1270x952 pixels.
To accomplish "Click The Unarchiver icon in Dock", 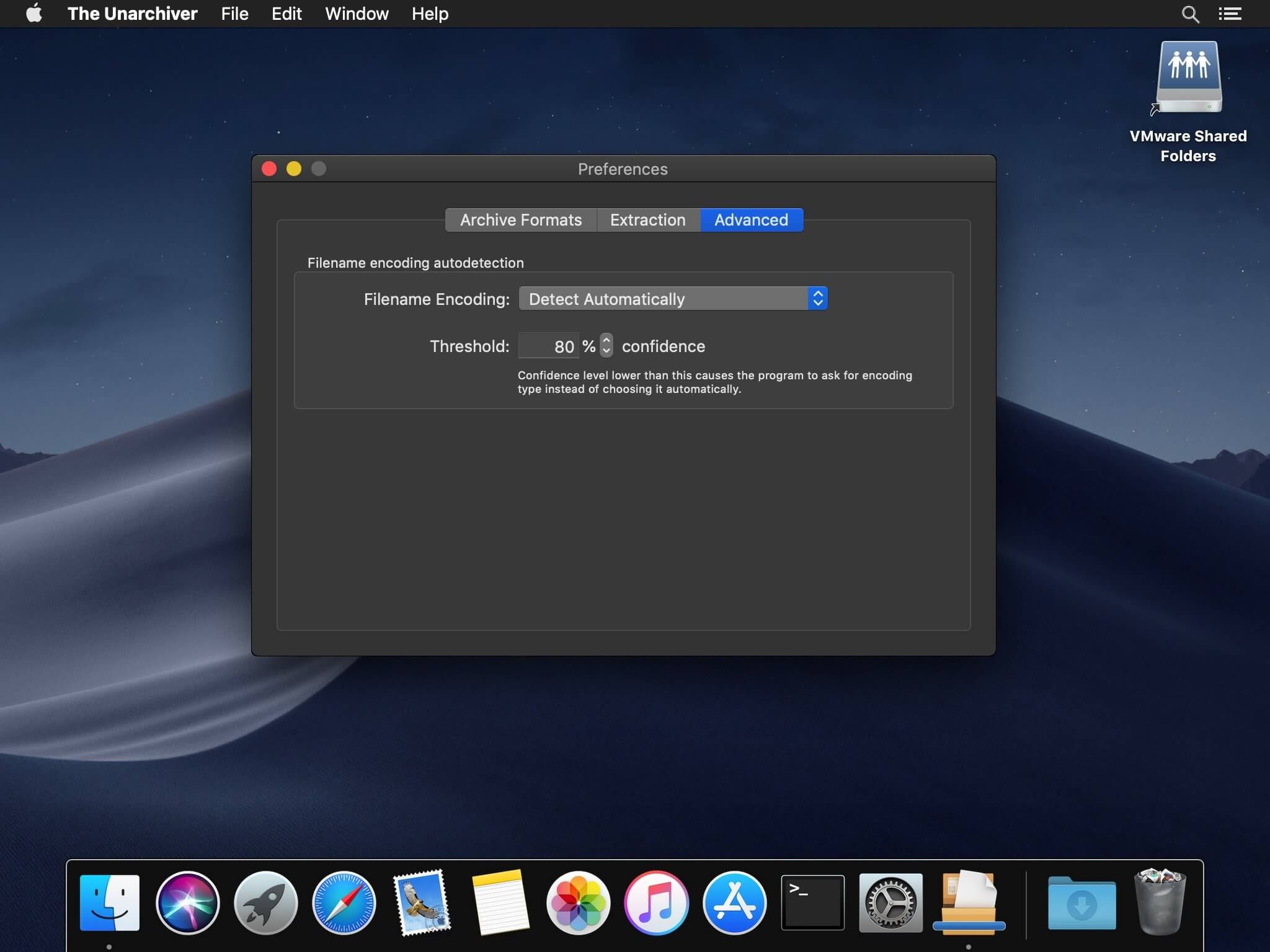I will (969, 902).
